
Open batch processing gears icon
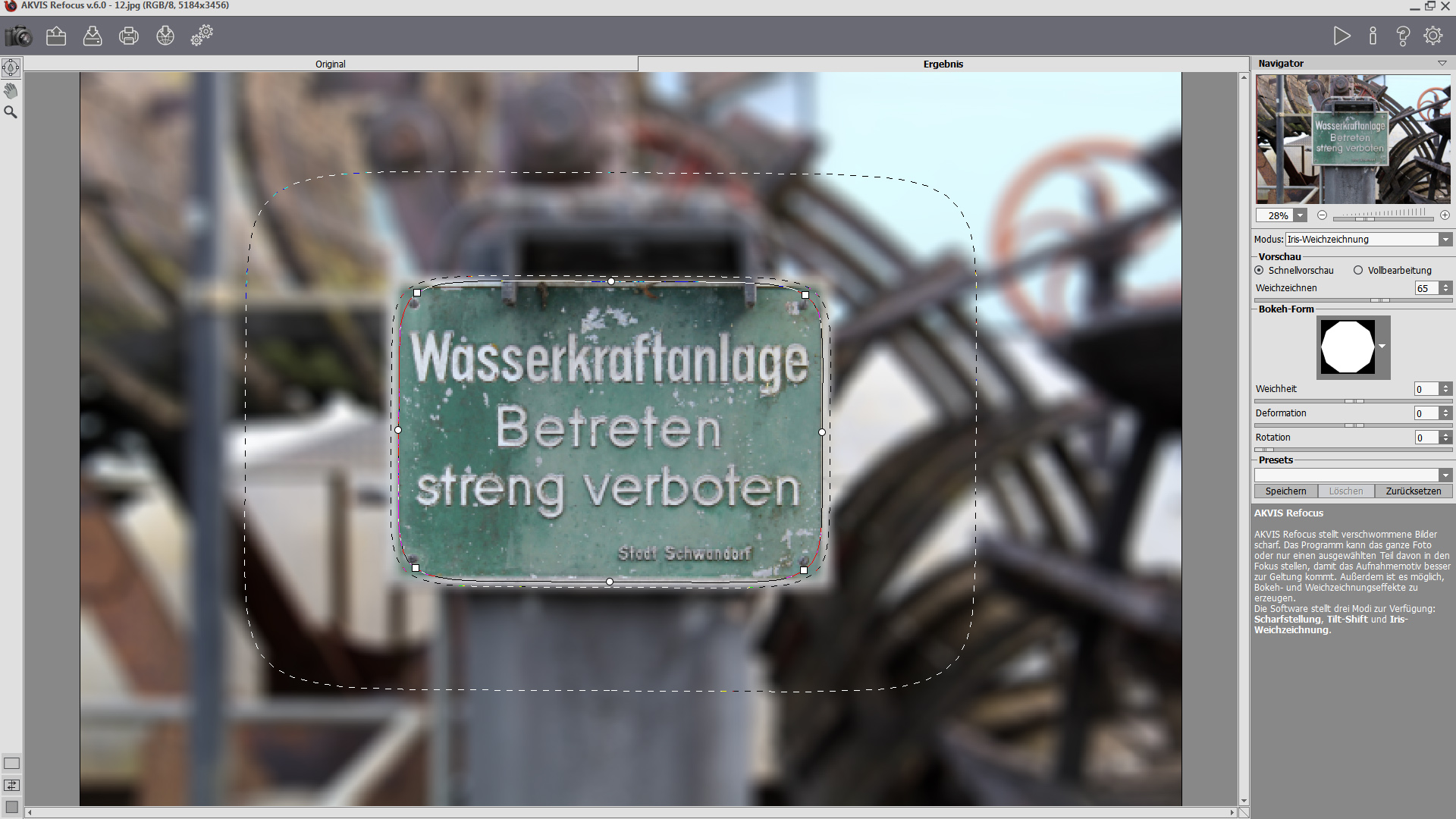click(x=202, y=36)
